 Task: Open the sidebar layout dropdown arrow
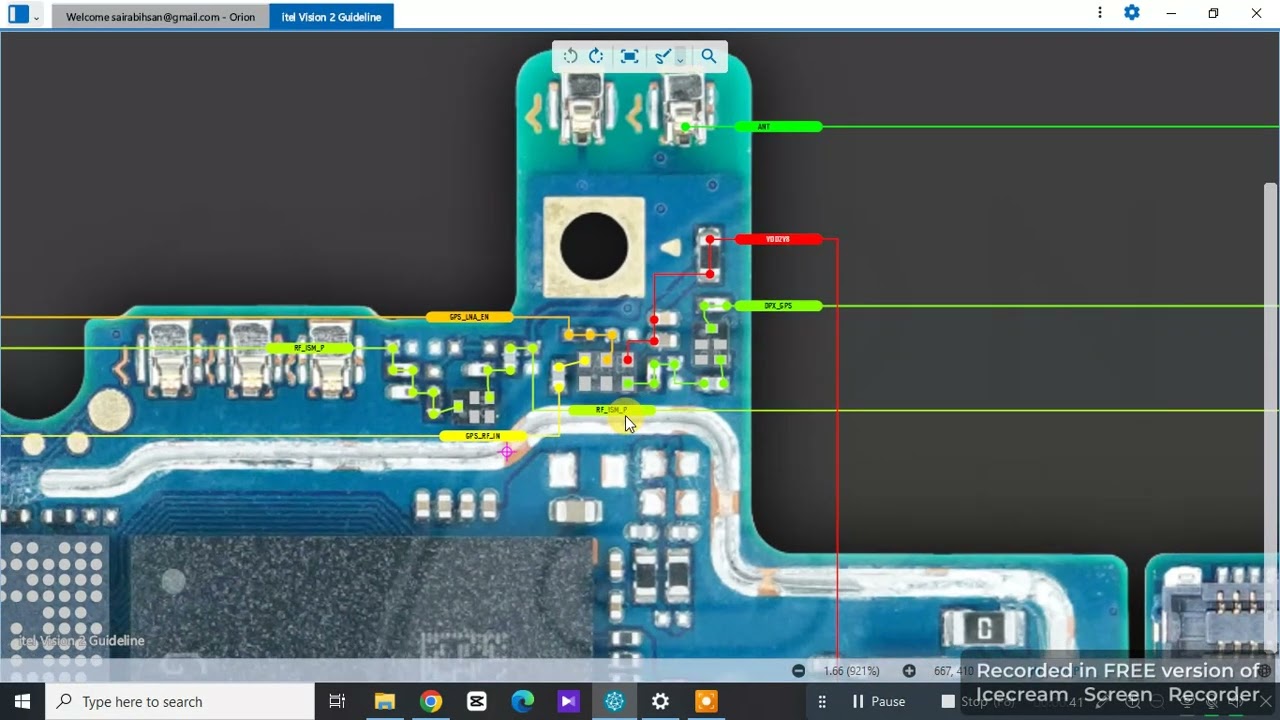(x=37, y=16)
